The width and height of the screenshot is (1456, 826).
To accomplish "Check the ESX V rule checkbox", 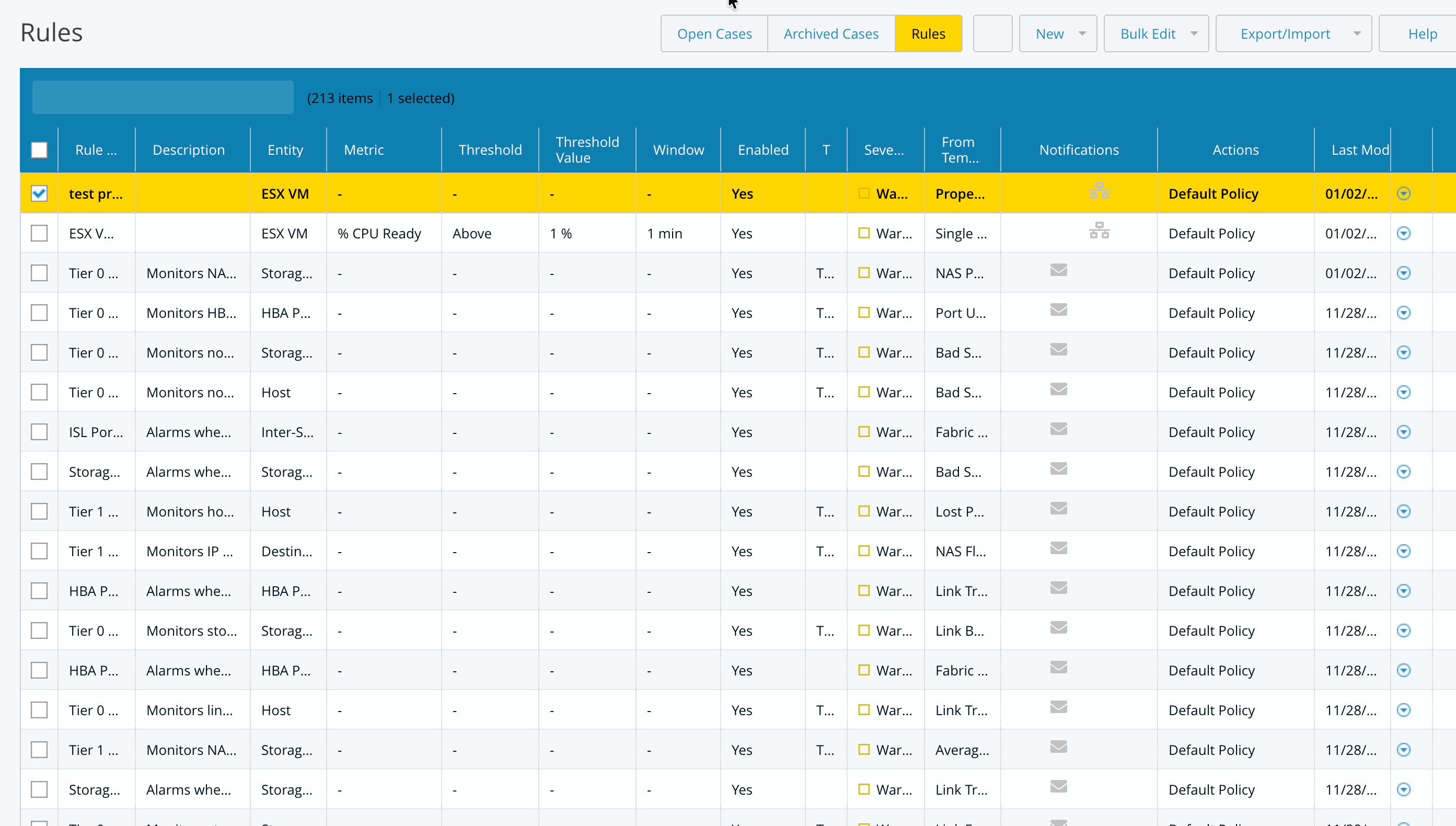I will pos(39,234).
